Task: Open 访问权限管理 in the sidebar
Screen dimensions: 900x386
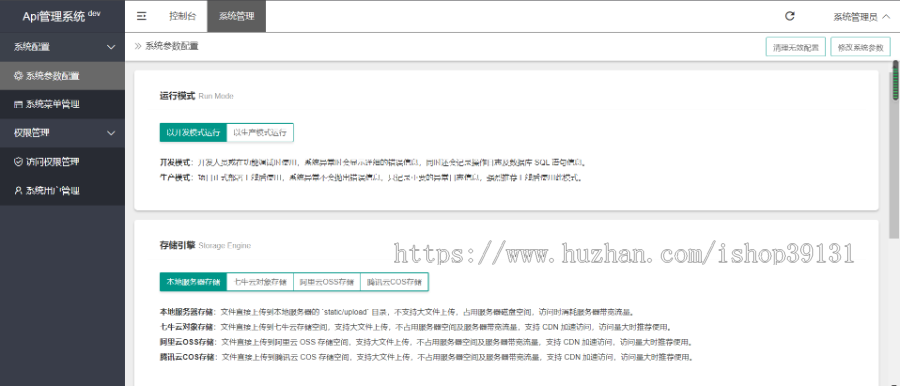Action: (63, 162)
